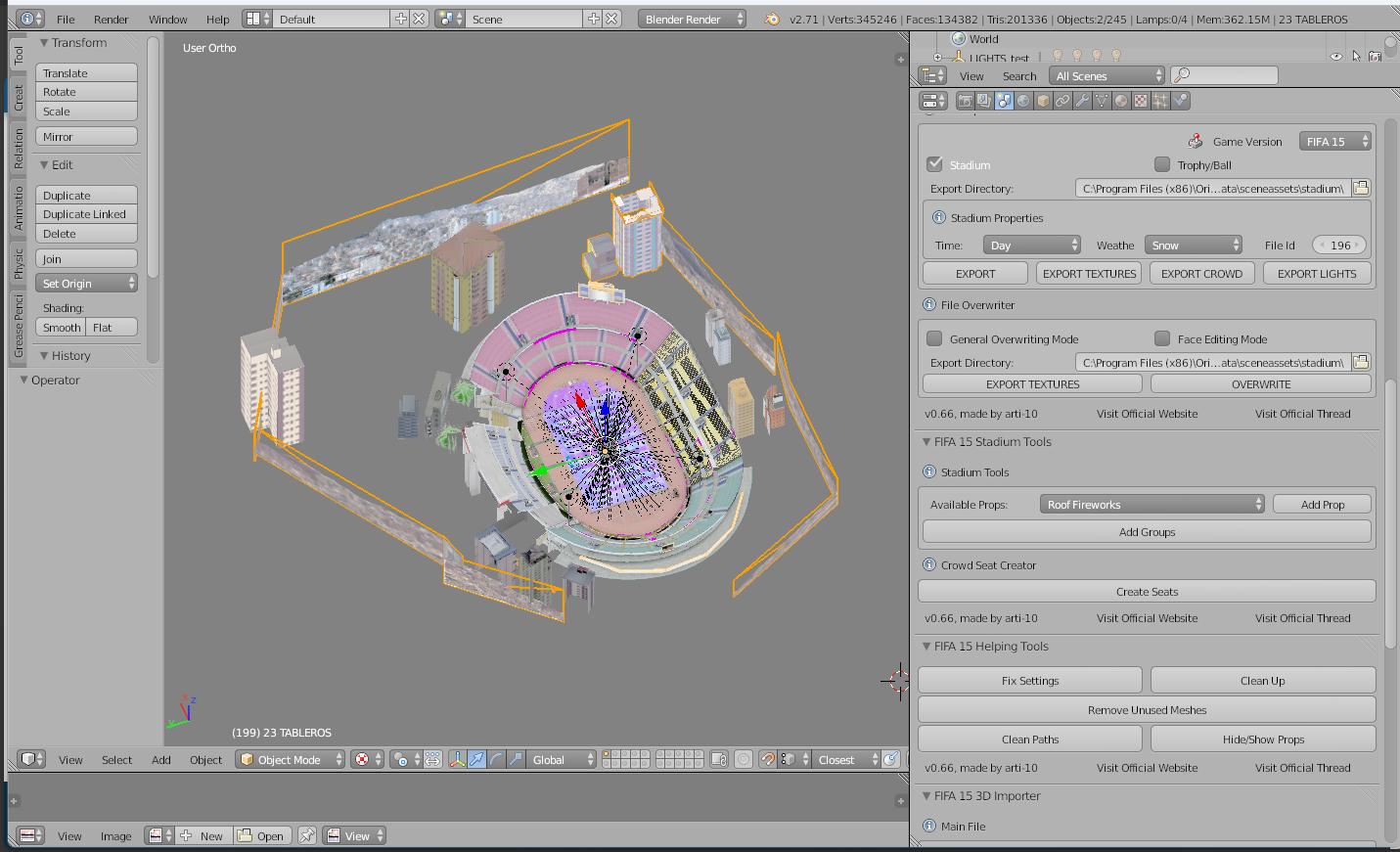Open the Time Day dropdown

[1032, 245]
